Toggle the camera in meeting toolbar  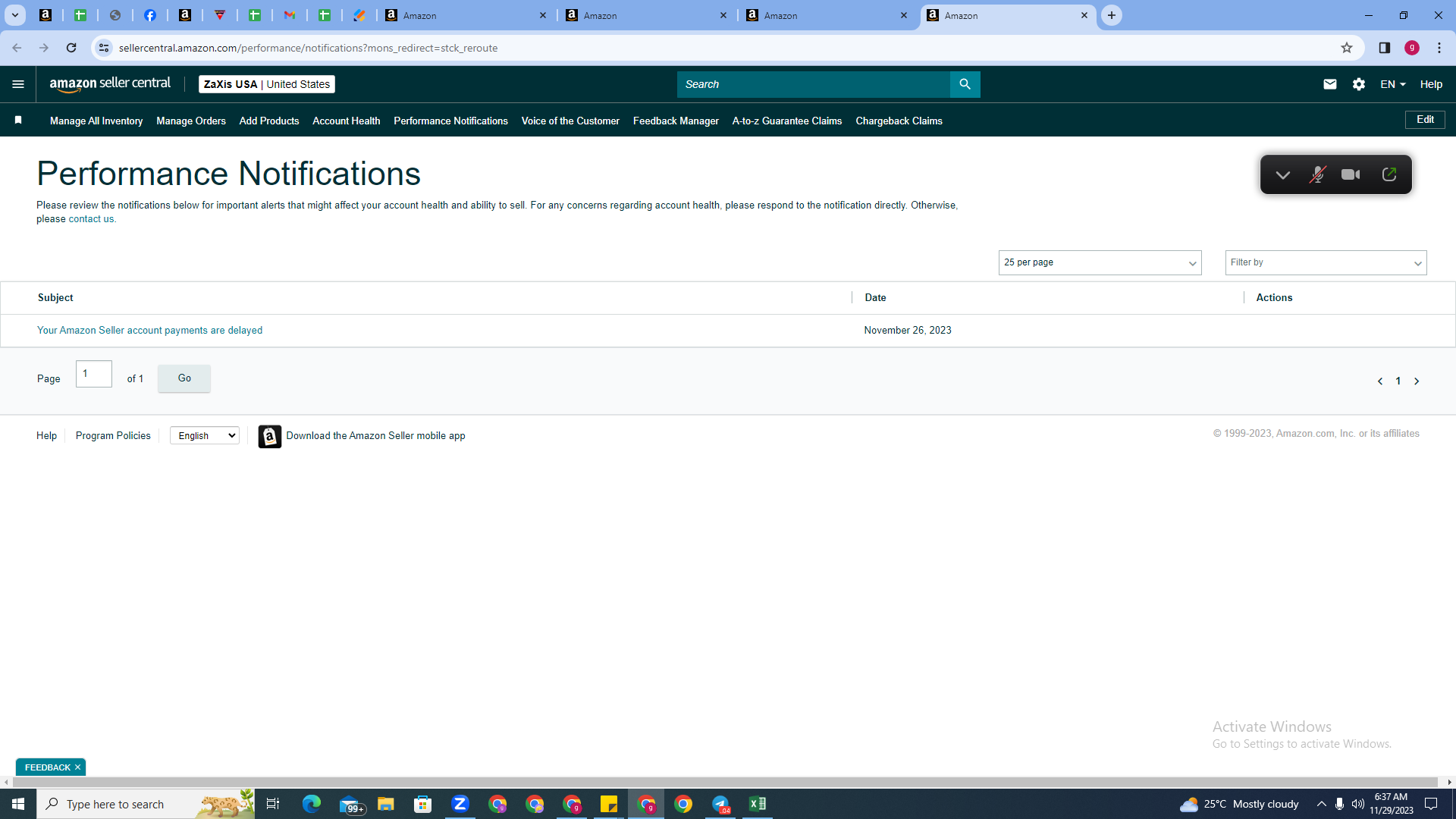pyautogui.click(x=1351, y=174)
